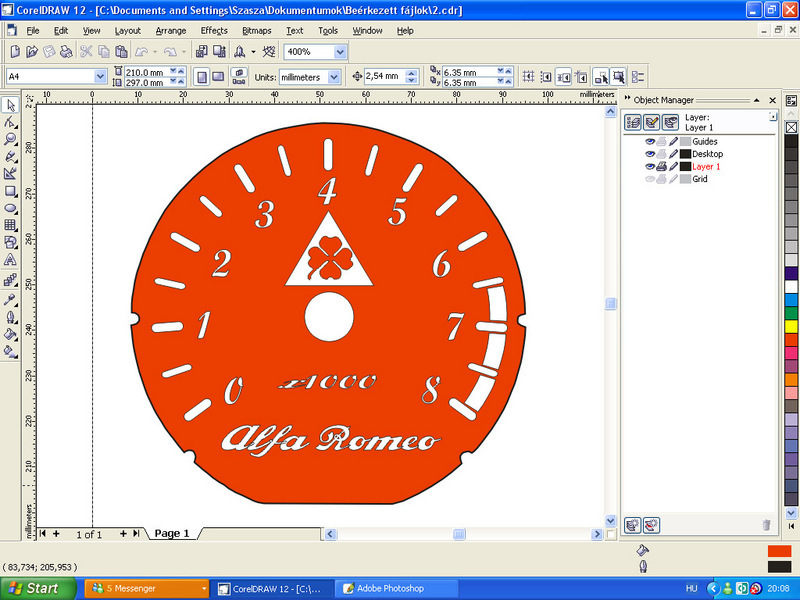Select the Rectangle tool

(x=10, y=191)
